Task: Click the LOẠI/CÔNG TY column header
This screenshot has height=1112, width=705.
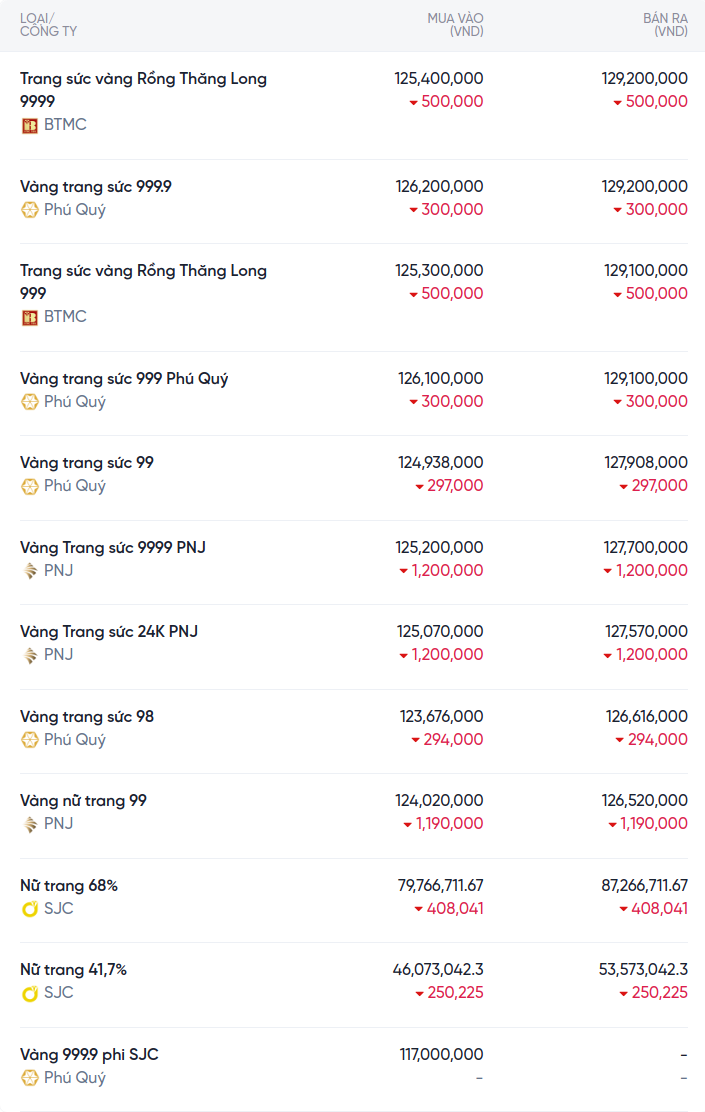Action: point(48,25)
